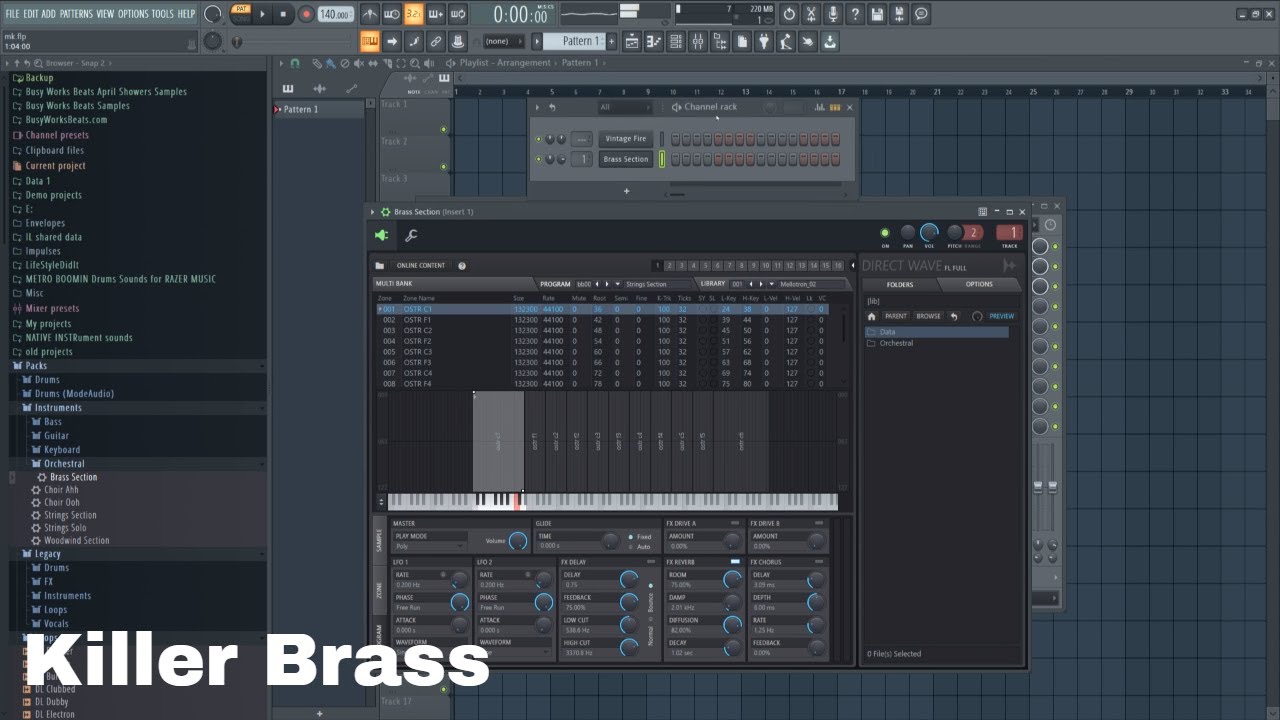Toggle the FX Reverb enable switch
The height and width of the screenshot is (720, 1280).
[735, 562]
